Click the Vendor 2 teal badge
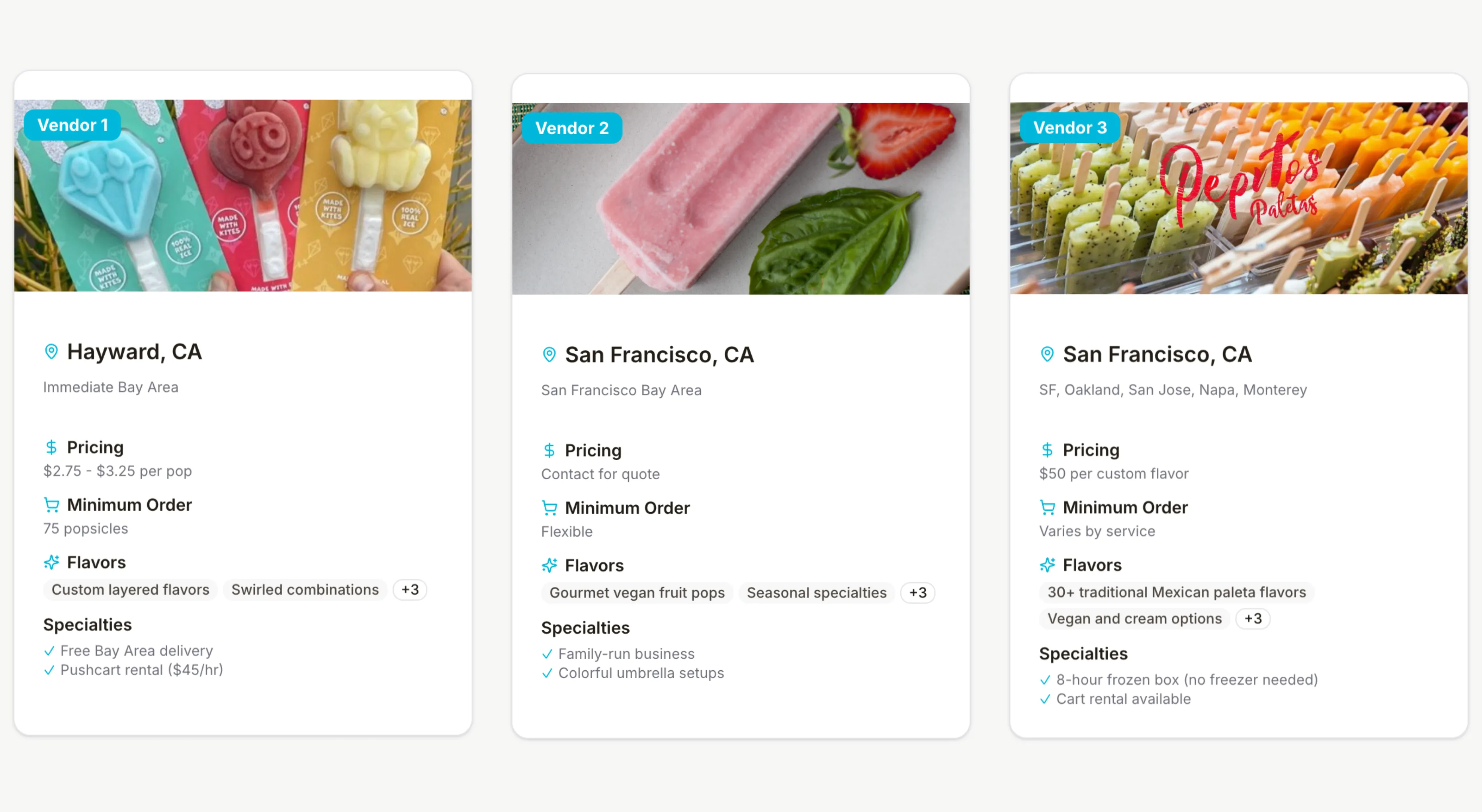The image size is (1482, 812). tap(572, 128)
